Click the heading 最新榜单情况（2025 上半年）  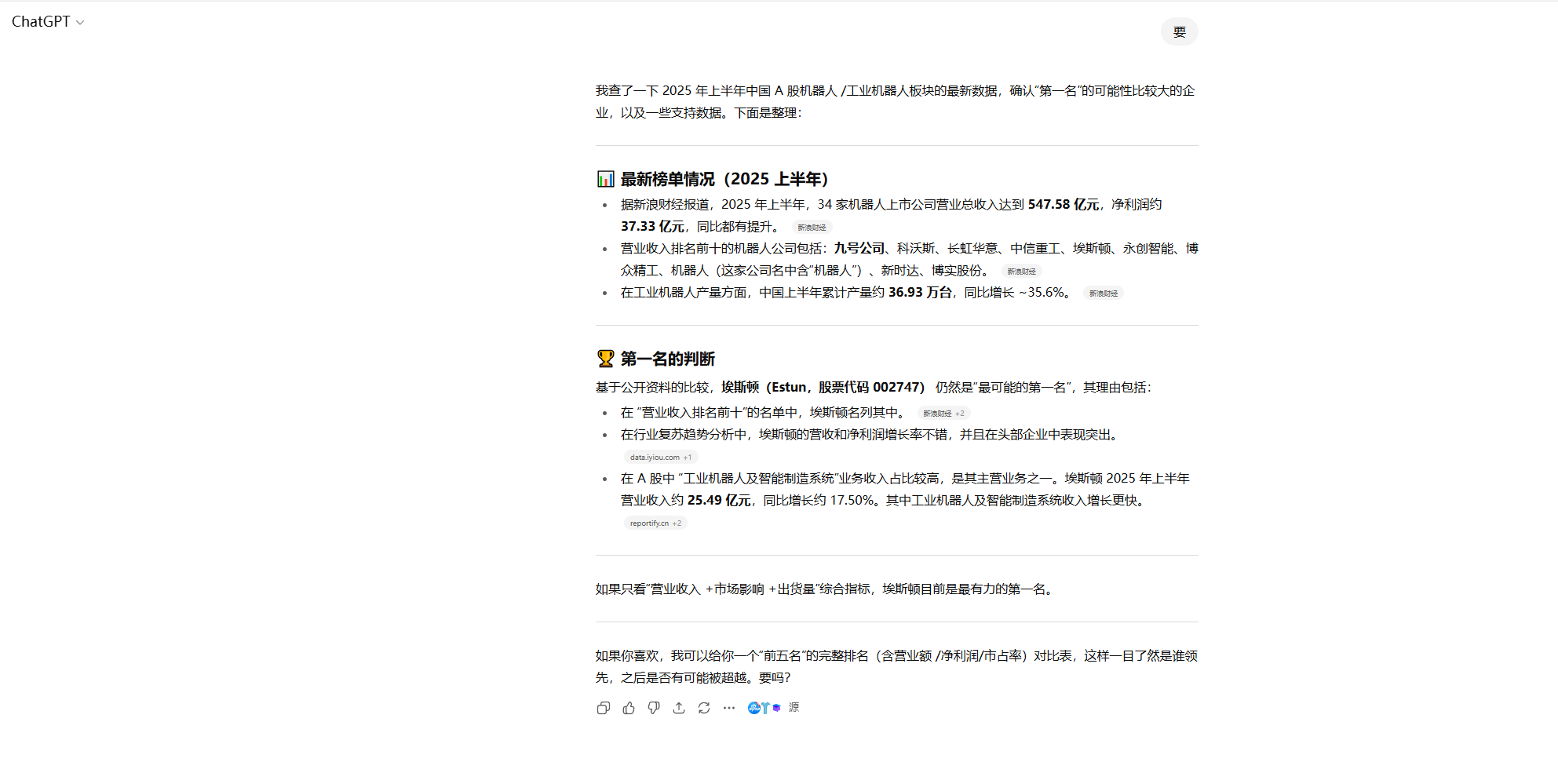pos(725,179)
